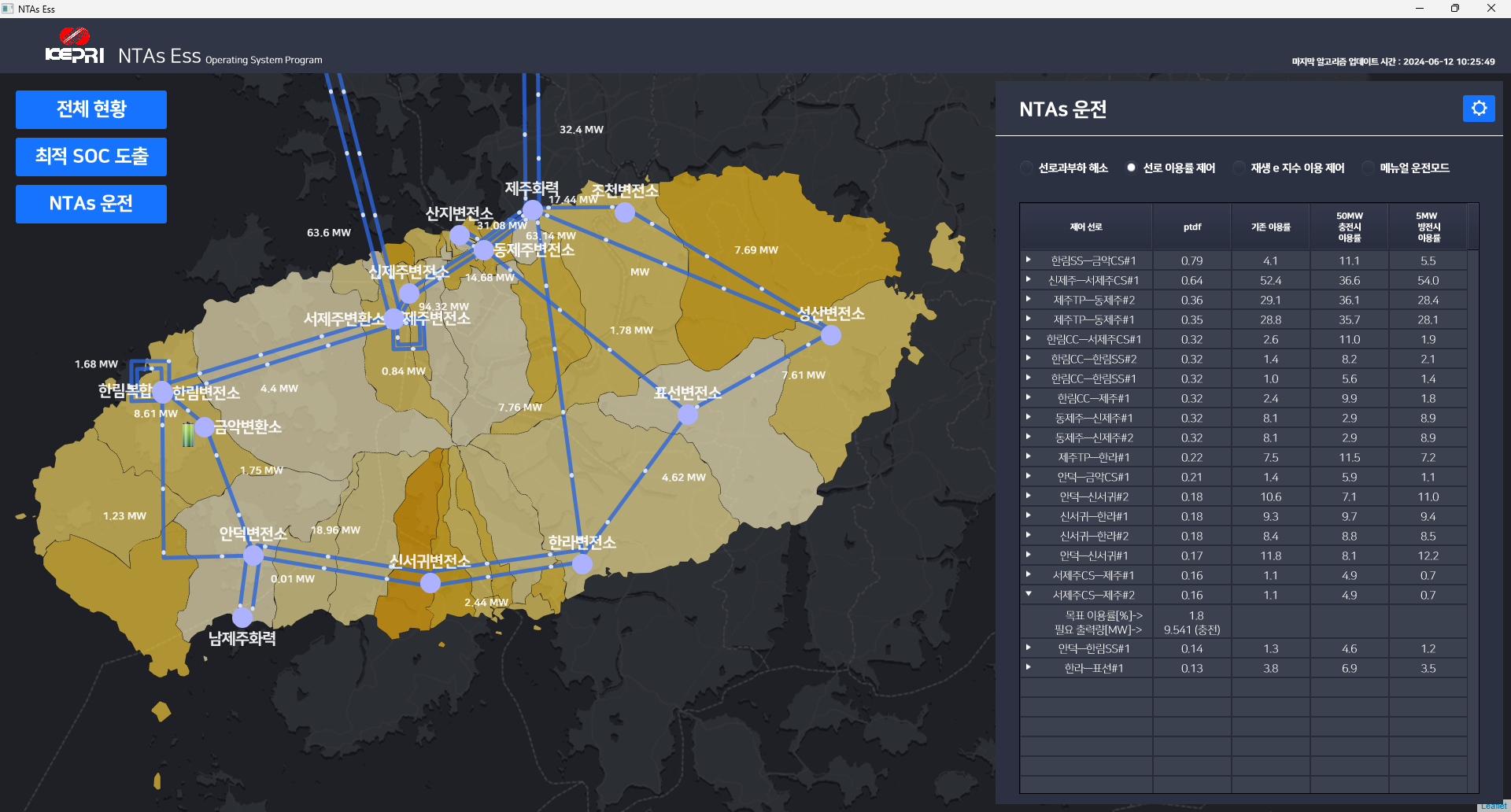Image resolution: width=1511 pixels, height=812 pixels.
Task: Click the 7.69 MW flow label
Action: tap(756, 249)
